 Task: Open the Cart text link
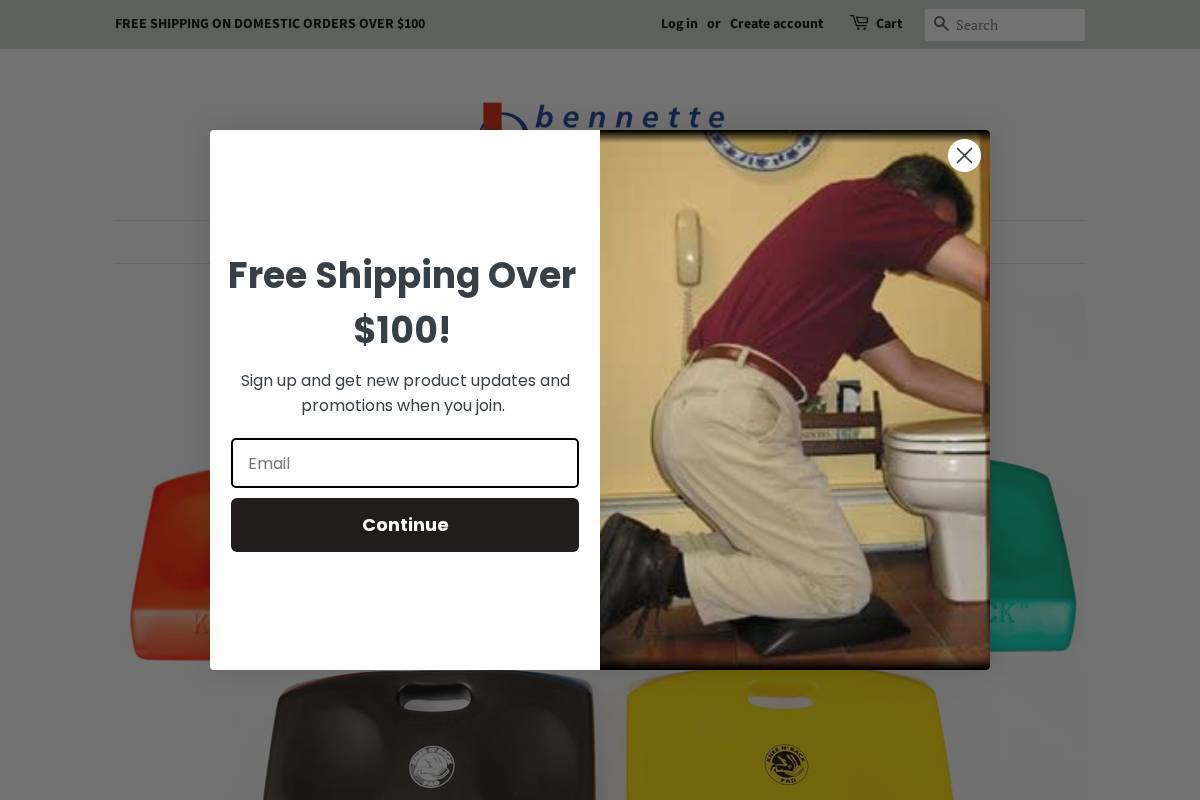click(x=889, y=23)
